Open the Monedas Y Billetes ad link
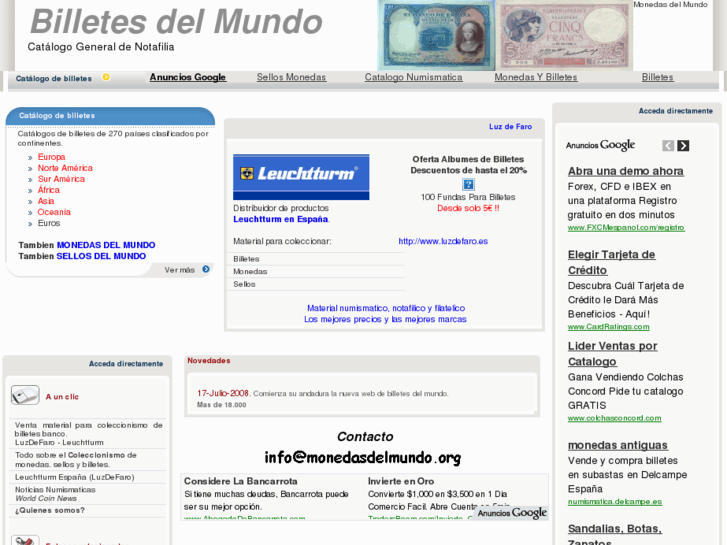The height and width of the screenshot is (545, 727). click(x=536, y=77)
